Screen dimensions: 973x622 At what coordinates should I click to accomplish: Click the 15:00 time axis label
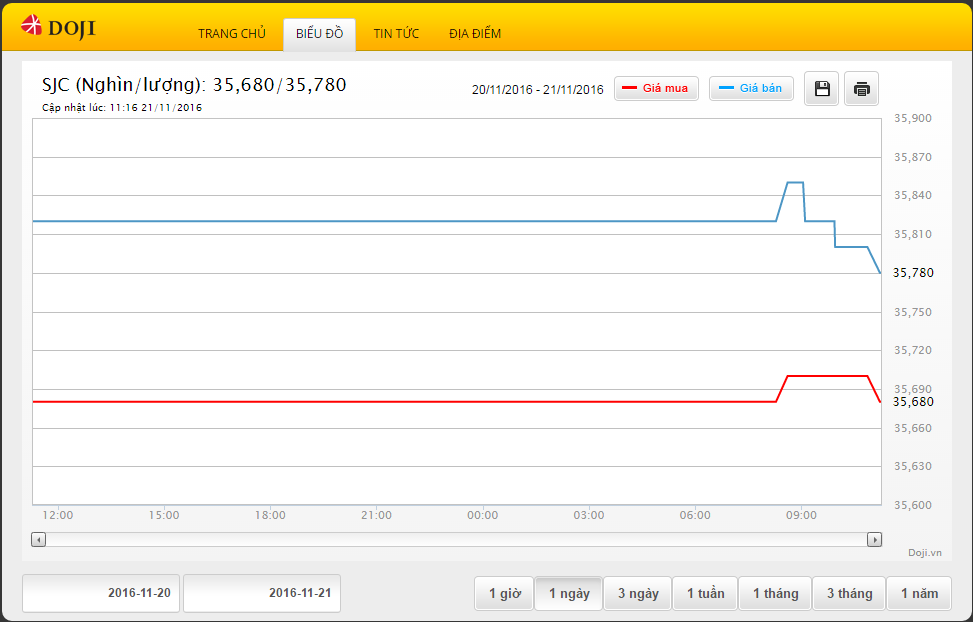[x=164, y=515]
